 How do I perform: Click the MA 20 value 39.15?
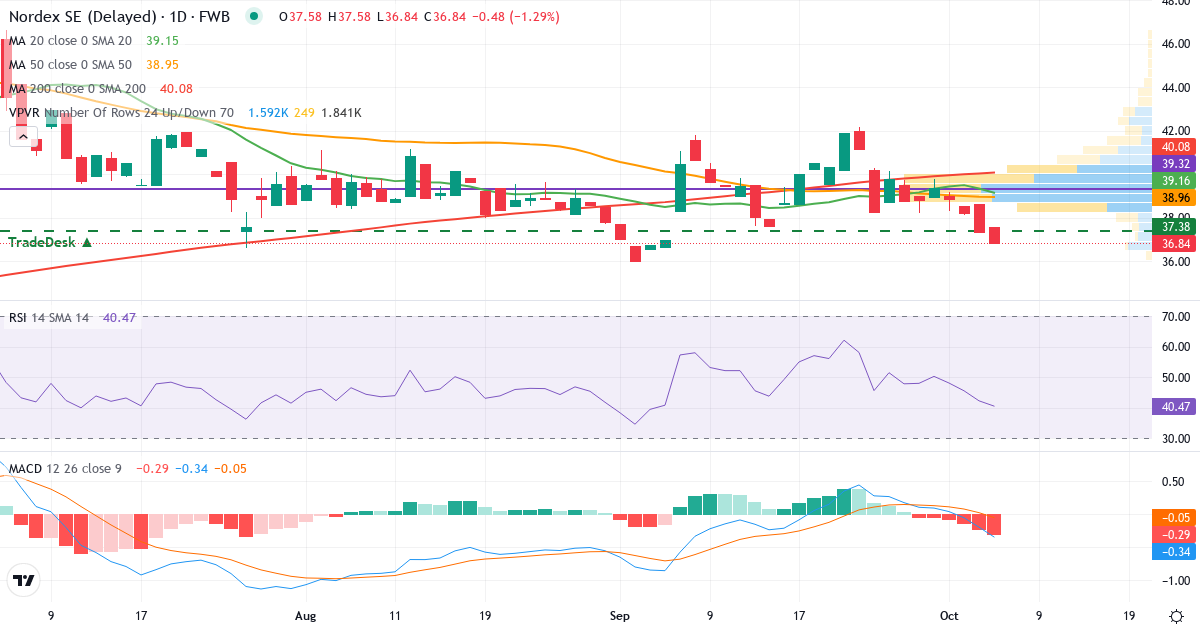(162, 40)
